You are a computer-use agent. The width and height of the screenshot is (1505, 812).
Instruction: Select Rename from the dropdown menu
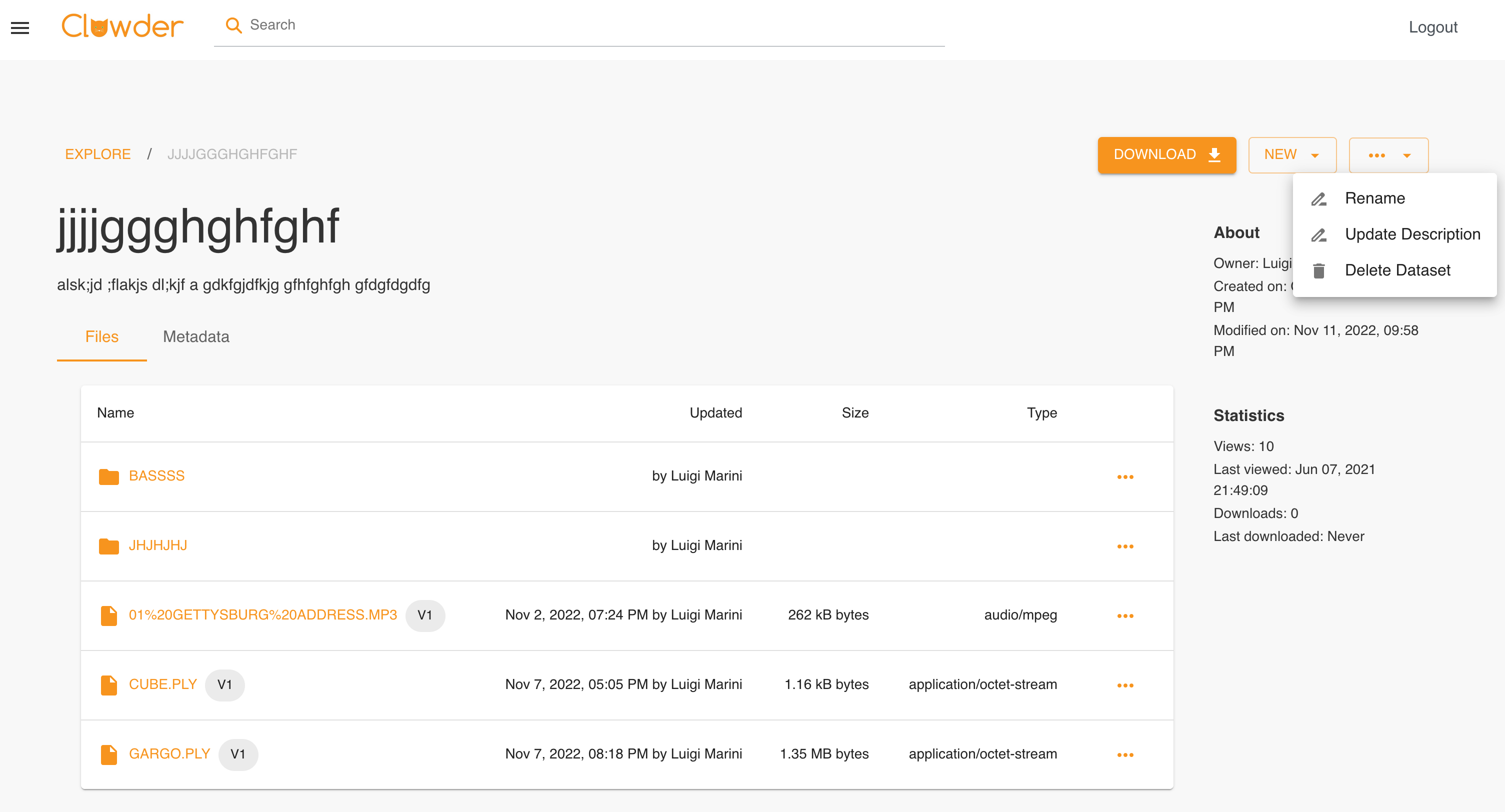pos(1374,198)
